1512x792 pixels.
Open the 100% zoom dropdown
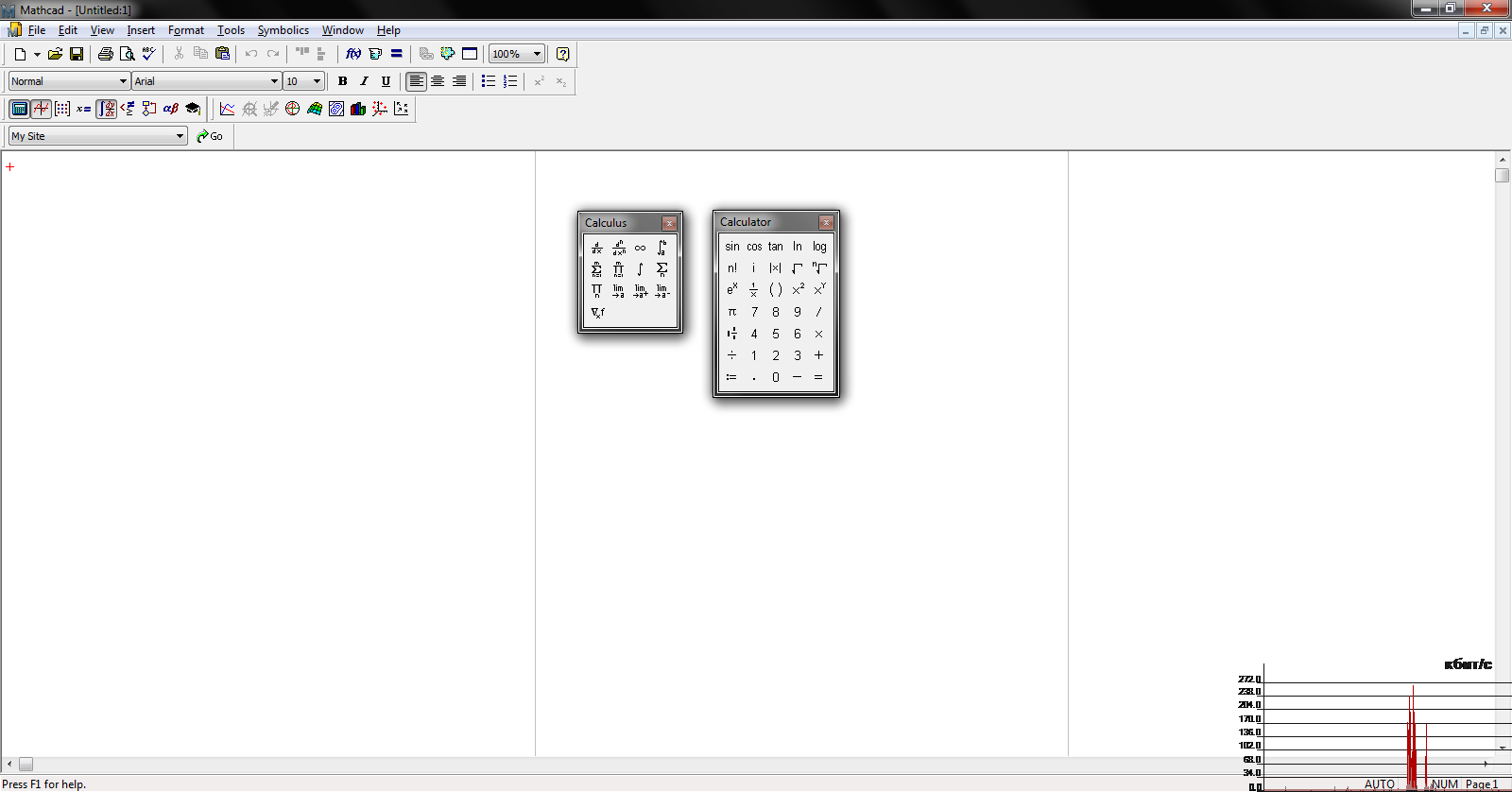[x=537, y=54]
